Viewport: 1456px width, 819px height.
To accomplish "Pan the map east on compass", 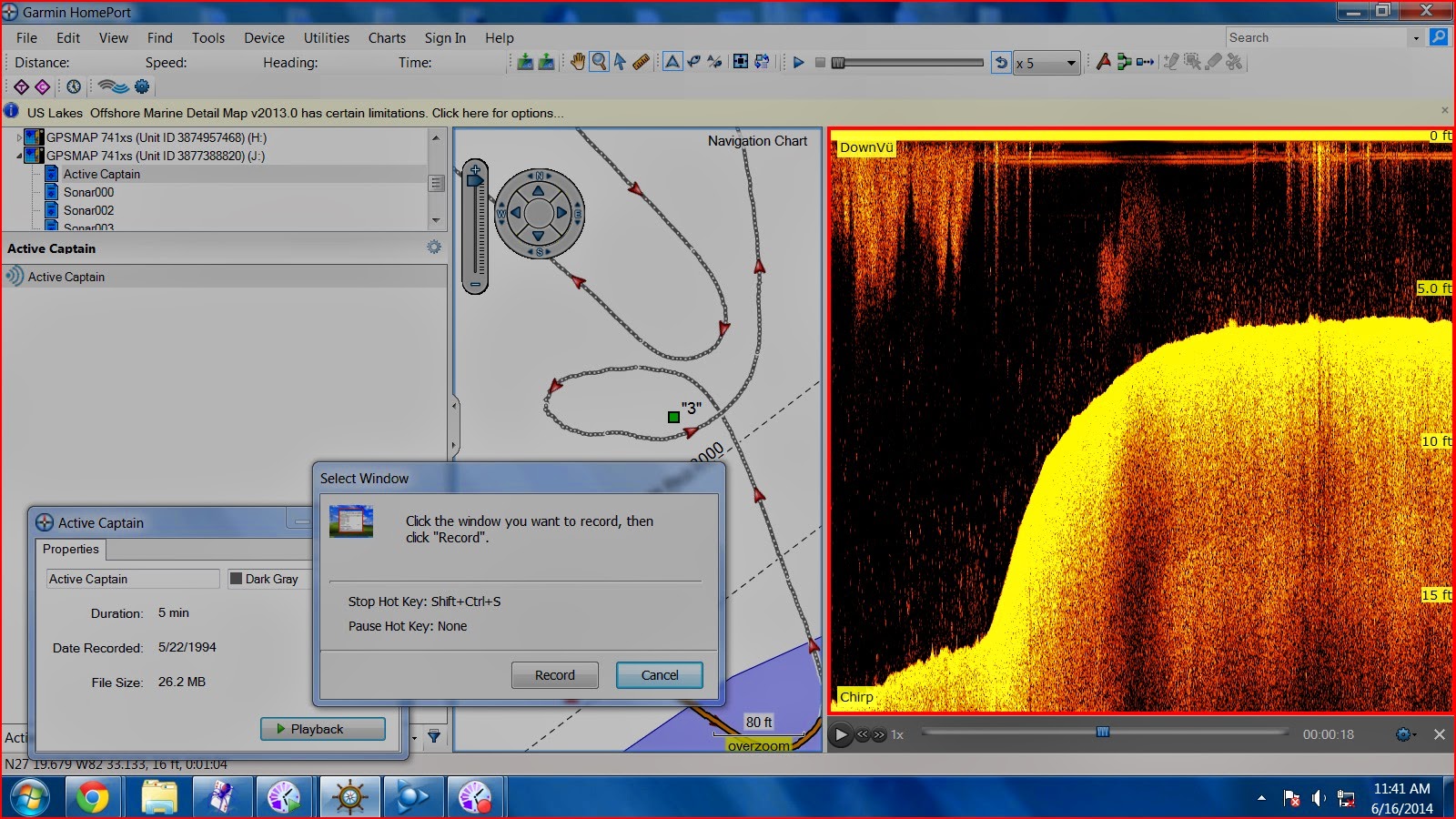I will pyautogui.click(x=562, y=213).
